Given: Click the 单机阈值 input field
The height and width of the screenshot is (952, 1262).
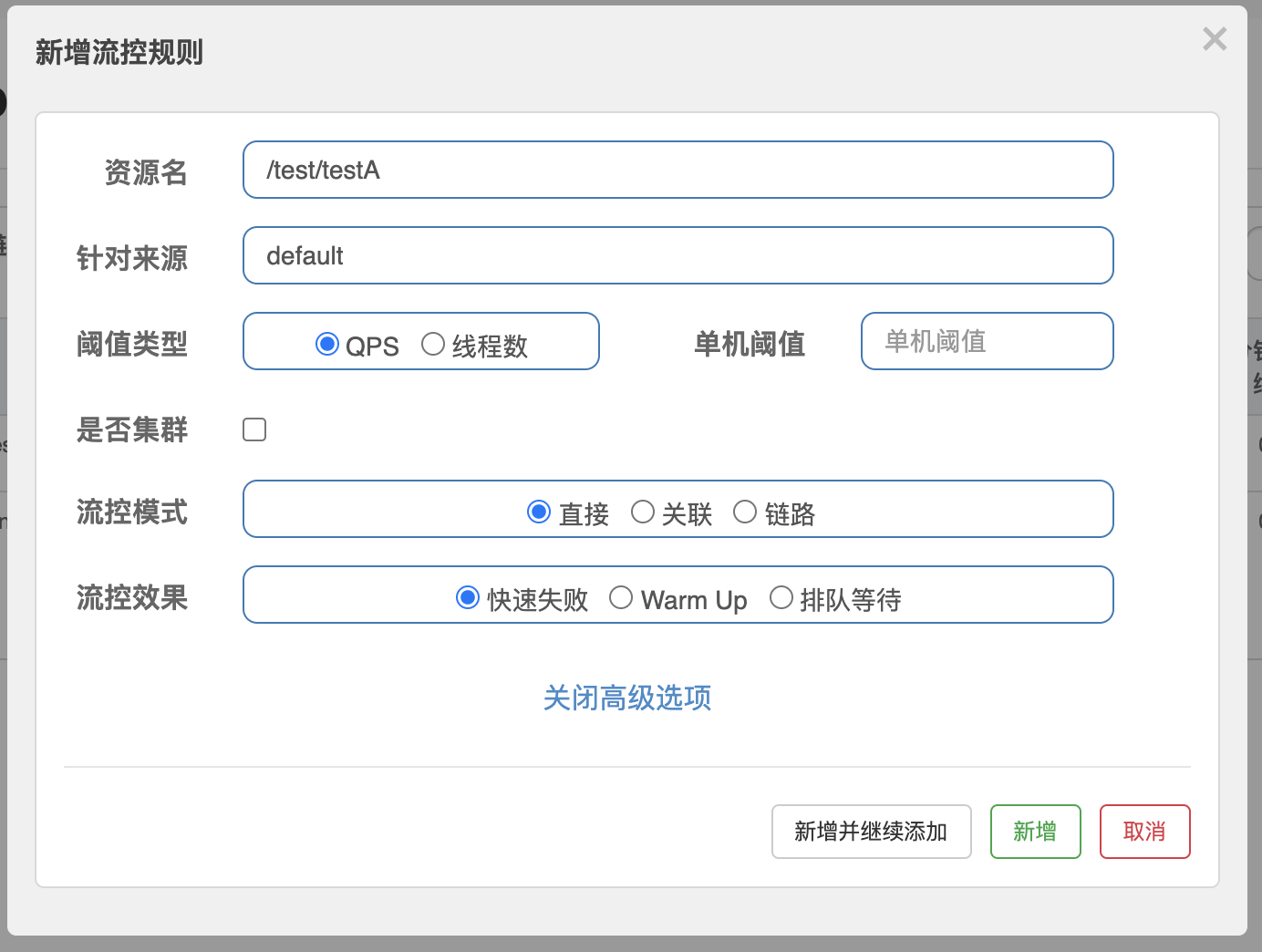Looking at the screenshot, I should click(x=987, y=341).
